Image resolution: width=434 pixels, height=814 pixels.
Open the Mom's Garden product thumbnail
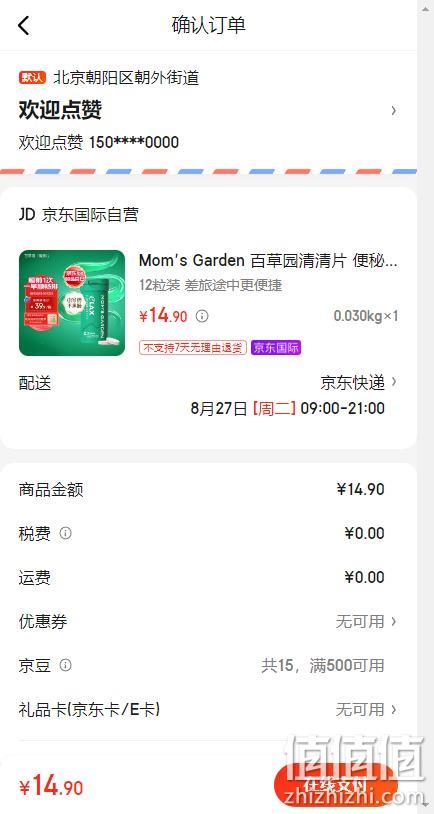pyautogui.click(x=72, y=303)
